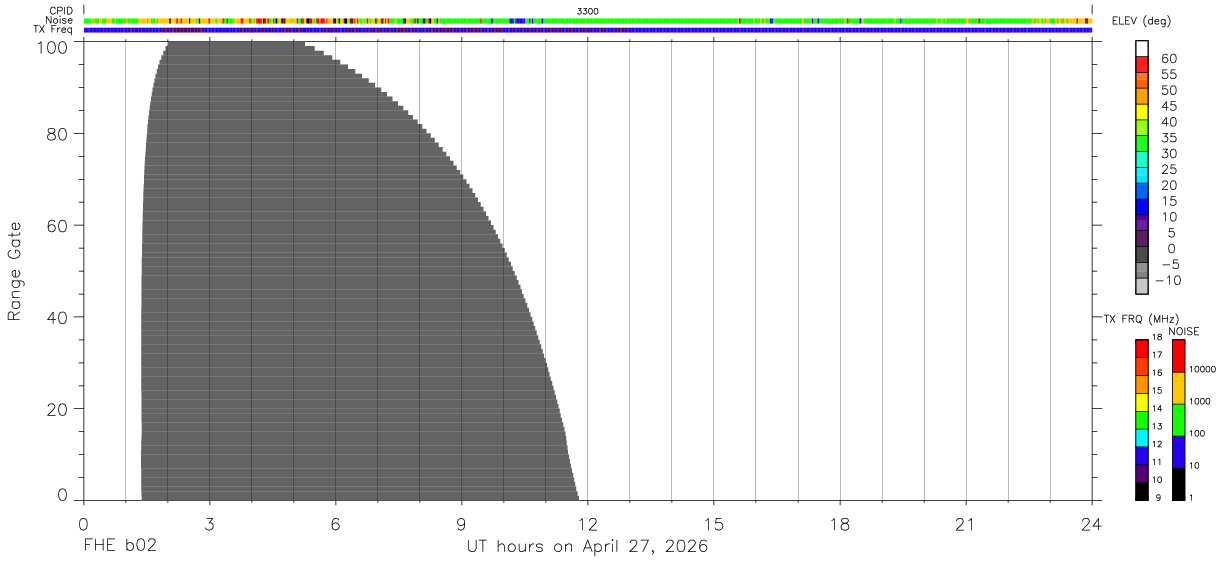Click the TX FRQ scale label '18'
This screenshot has width=1228, height=567.
tap(1158, 338)
